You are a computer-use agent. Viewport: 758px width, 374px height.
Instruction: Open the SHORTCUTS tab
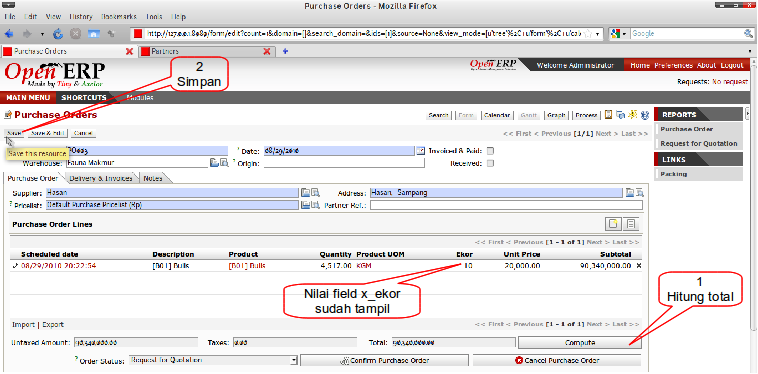pos(84,98)
